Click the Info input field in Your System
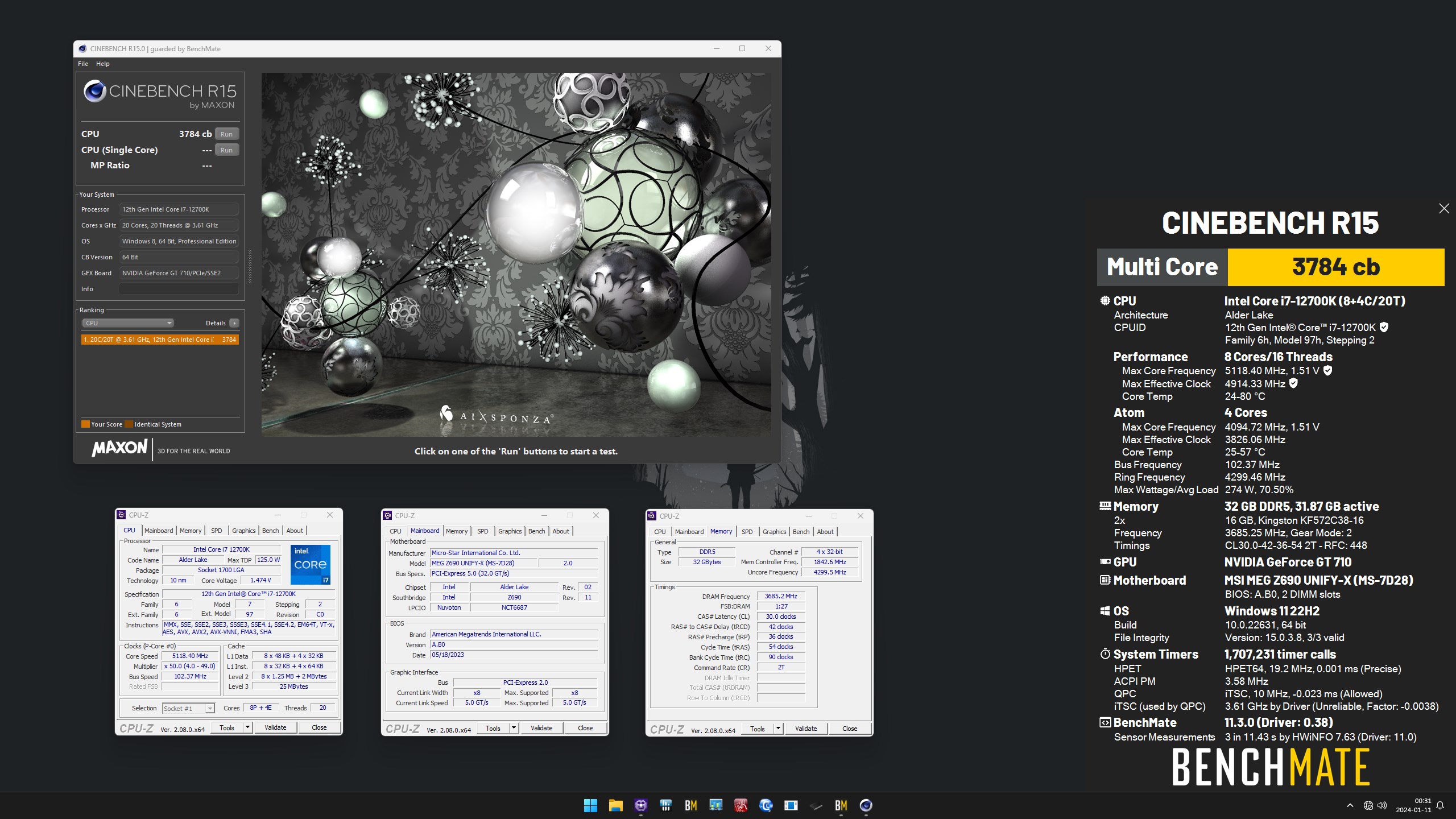Viewport: 1456px width, 819px height. pos(179,289)
